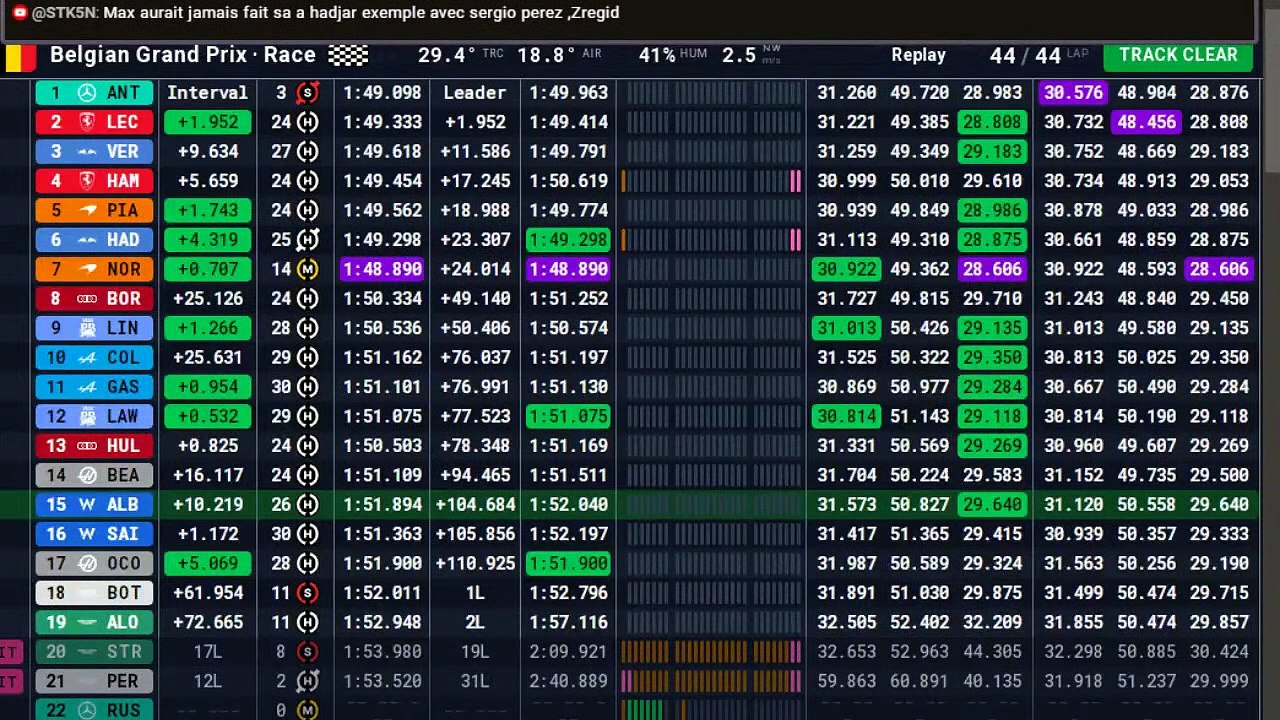Screen dimensions: 1280x720
Task: Click the hard tyre icon in ALO's row
Action: point(308,622)
